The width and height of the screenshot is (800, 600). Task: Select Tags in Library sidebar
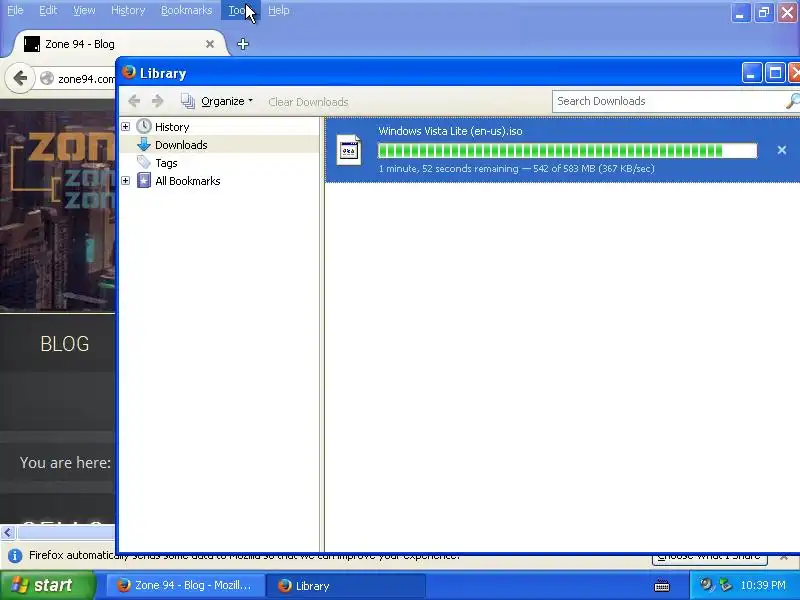(166, 163)
